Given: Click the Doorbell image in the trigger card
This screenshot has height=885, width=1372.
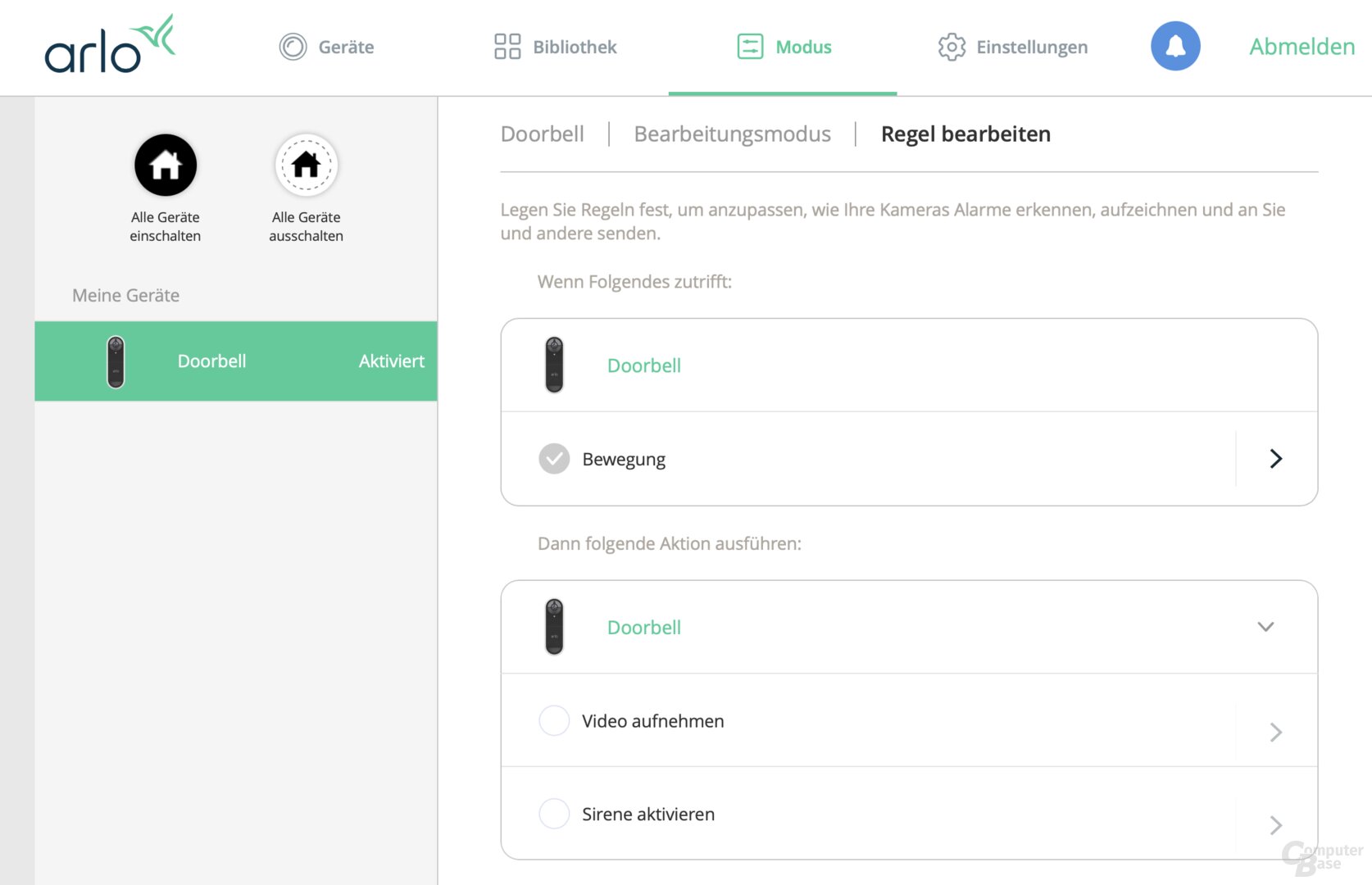Looking at the screenshot, I should coord(554,365).
